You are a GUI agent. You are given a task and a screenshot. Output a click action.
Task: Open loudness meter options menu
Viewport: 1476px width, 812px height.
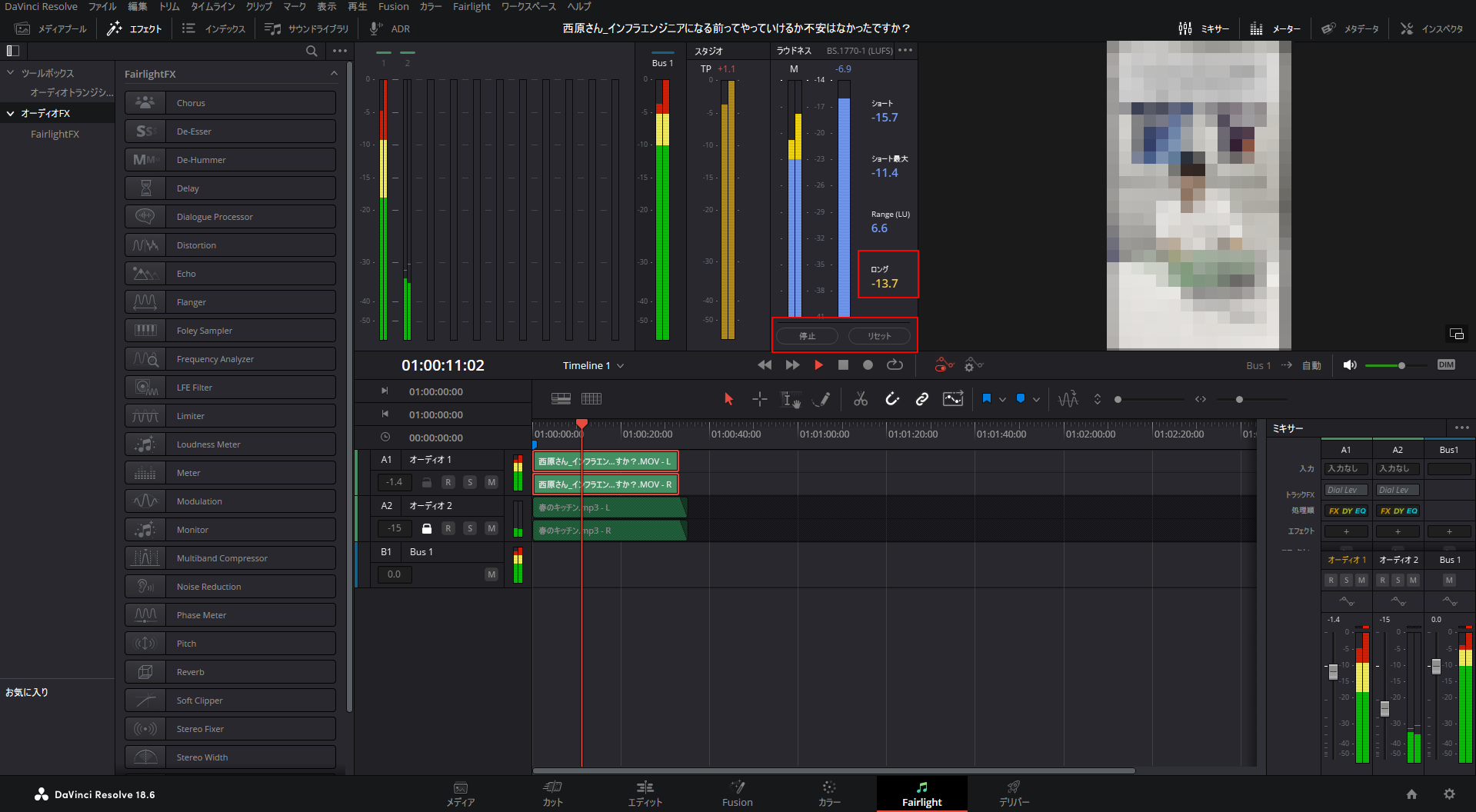[x=905, y=51]
